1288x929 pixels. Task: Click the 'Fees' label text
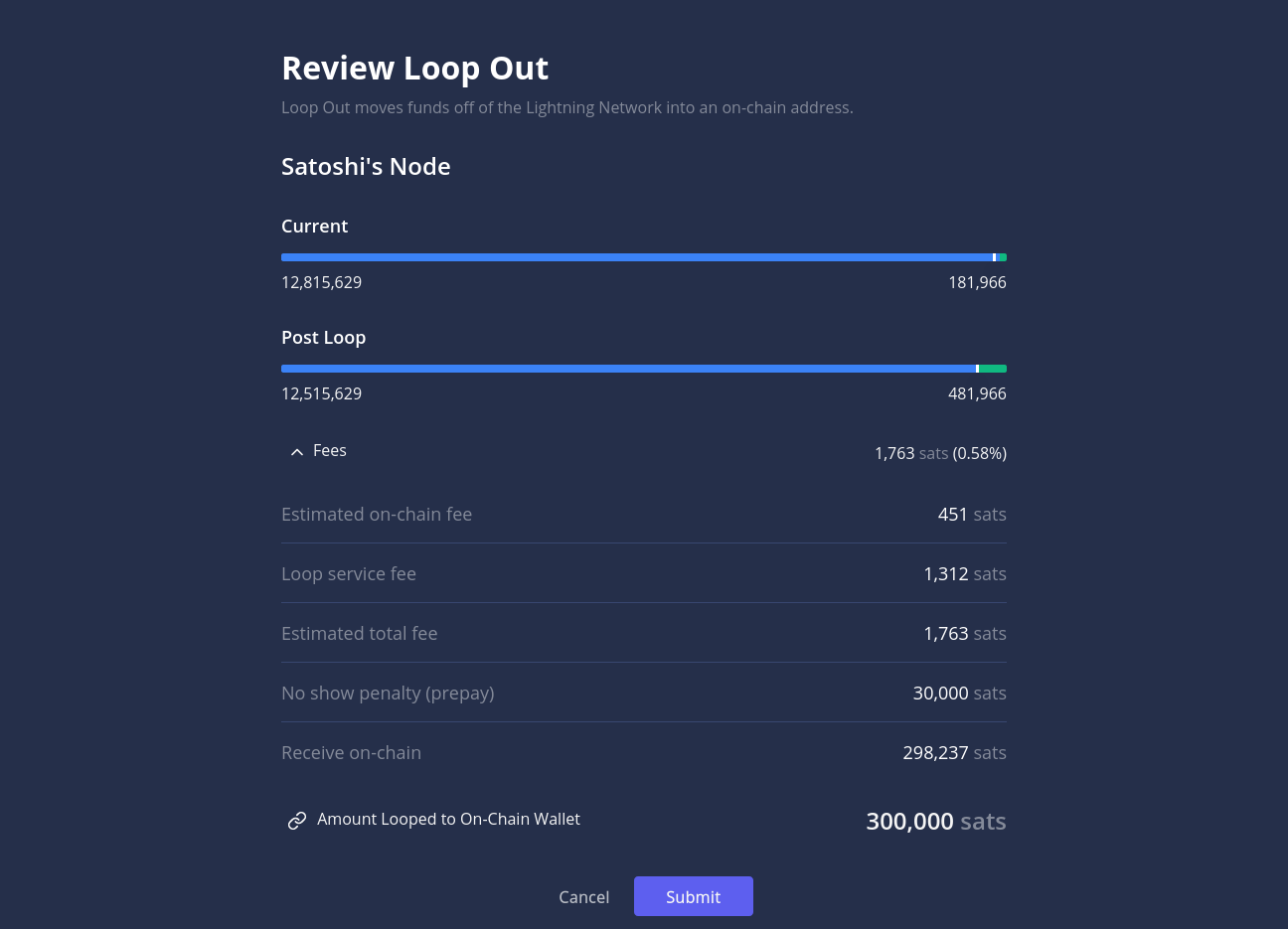[330, 451]
